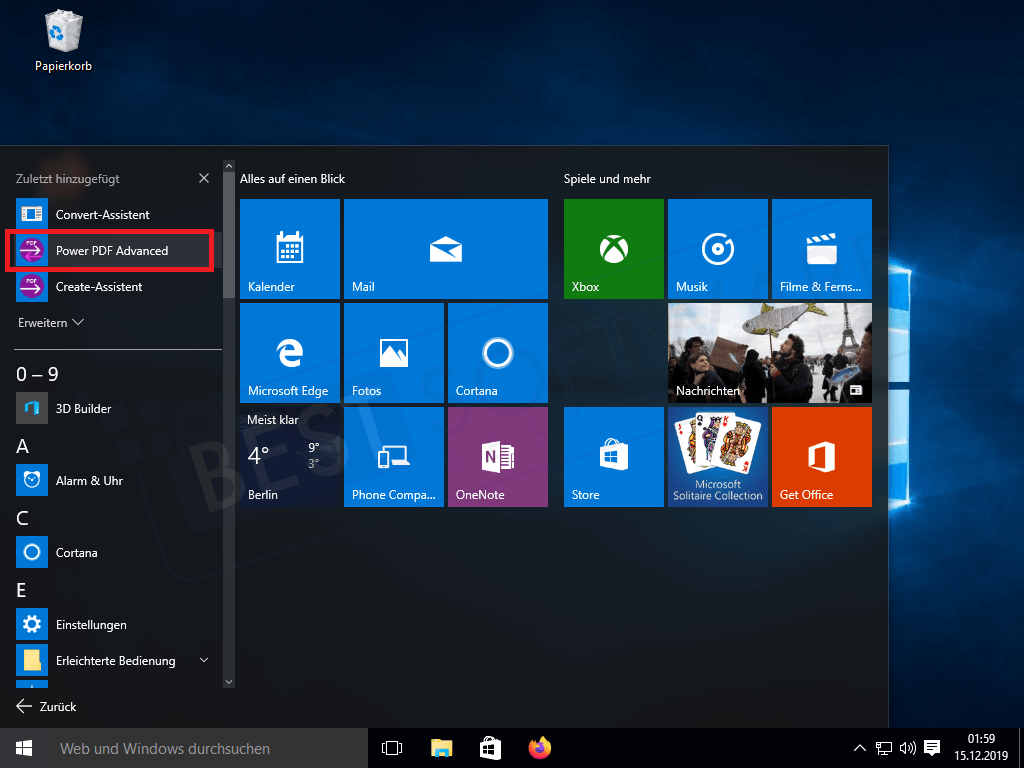Open Power PDF Advanced from recently added
This screenshot has width=1024, height=768.
pyautogui.click(x=110, y=251)
